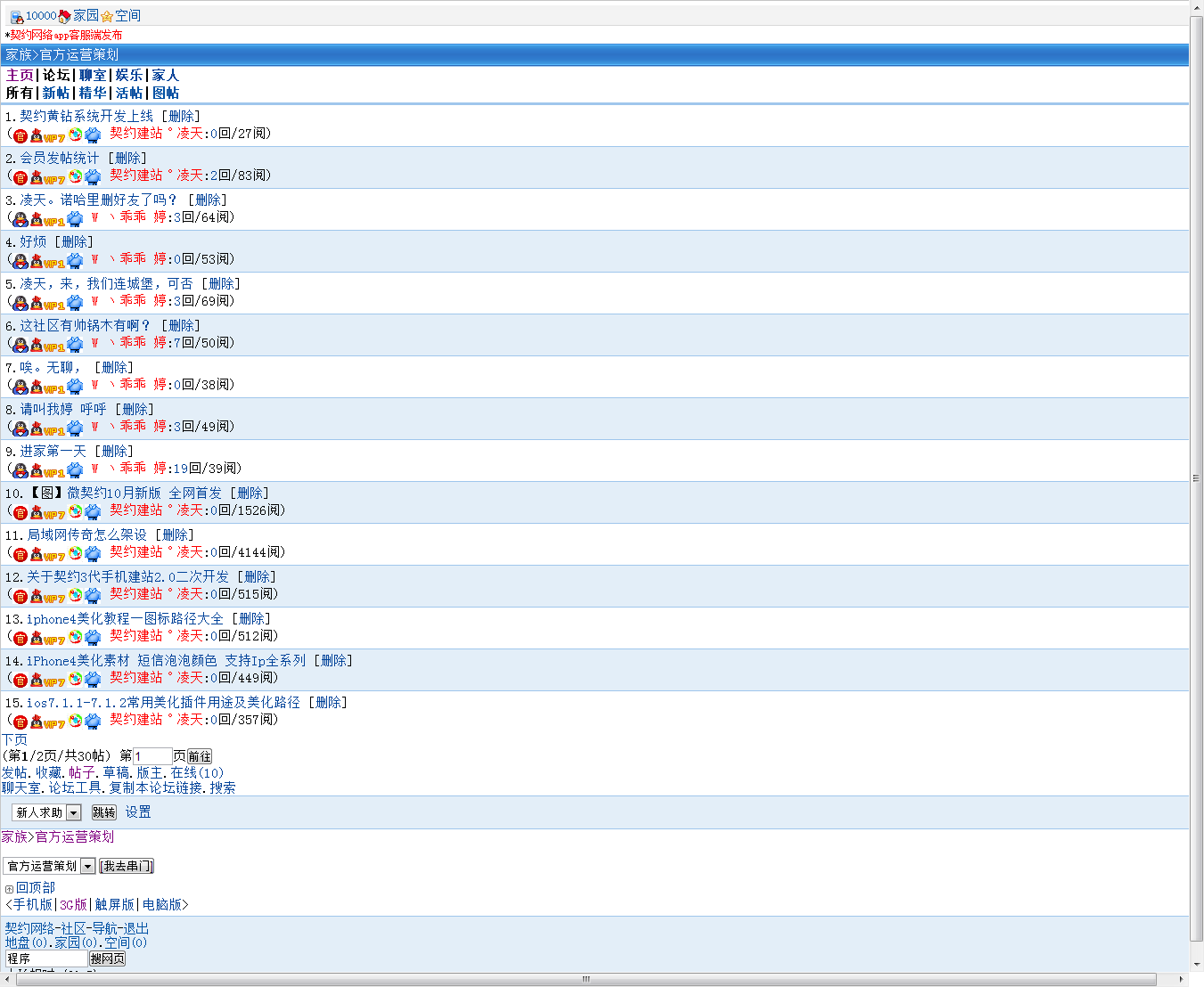Click the 在线(10) link

pos(197,772)
